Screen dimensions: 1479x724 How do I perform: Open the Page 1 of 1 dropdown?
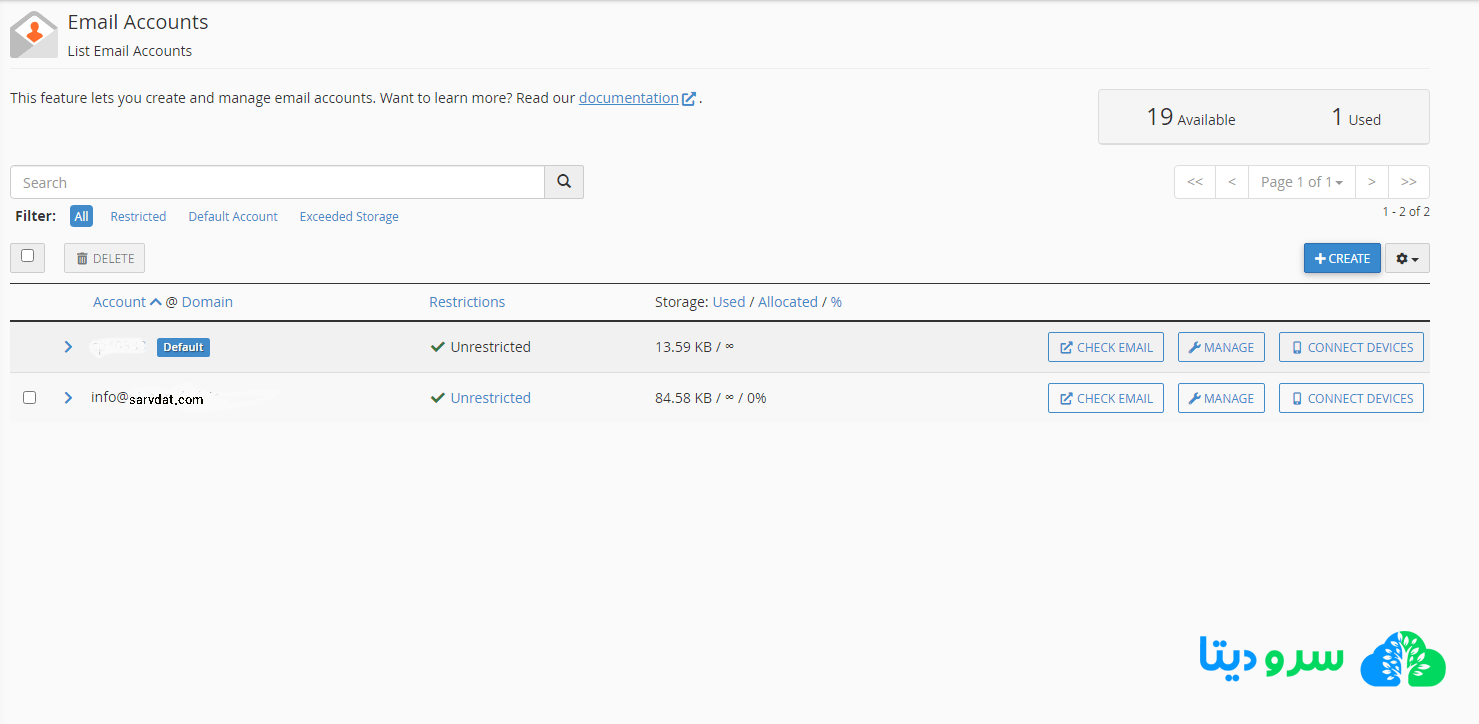click(x=1301, y=182)
